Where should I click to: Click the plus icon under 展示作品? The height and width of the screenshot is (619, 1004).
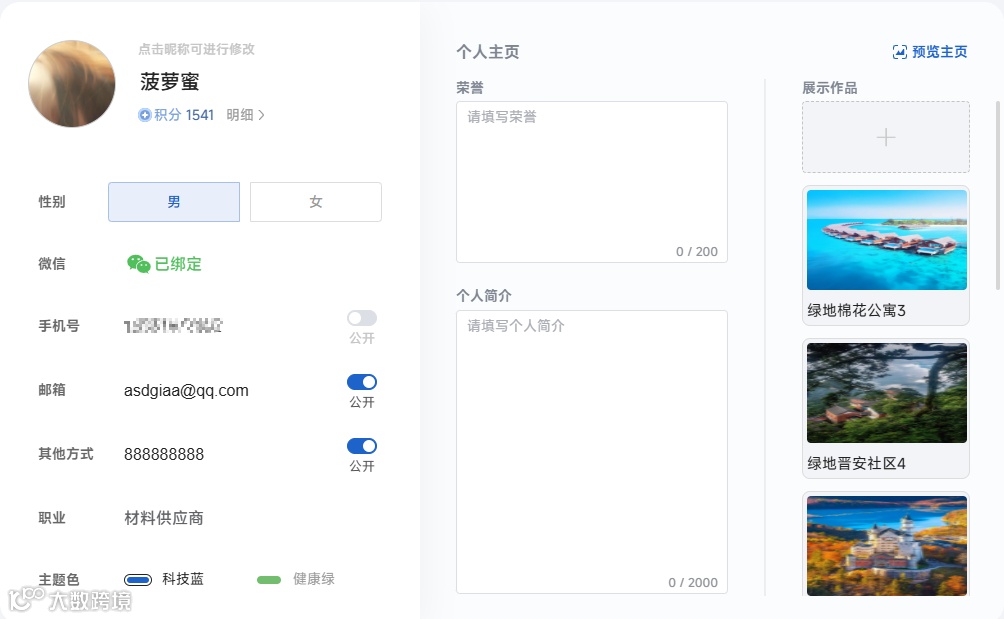tap(885, 136)
